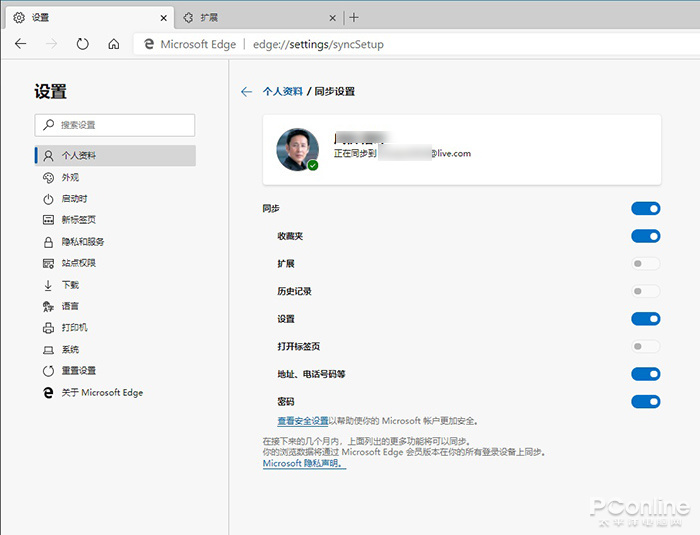Viewport: 700px width, 535px height.
Task: Reload the page with the refresh icon
Action: (x=83, y=44)
